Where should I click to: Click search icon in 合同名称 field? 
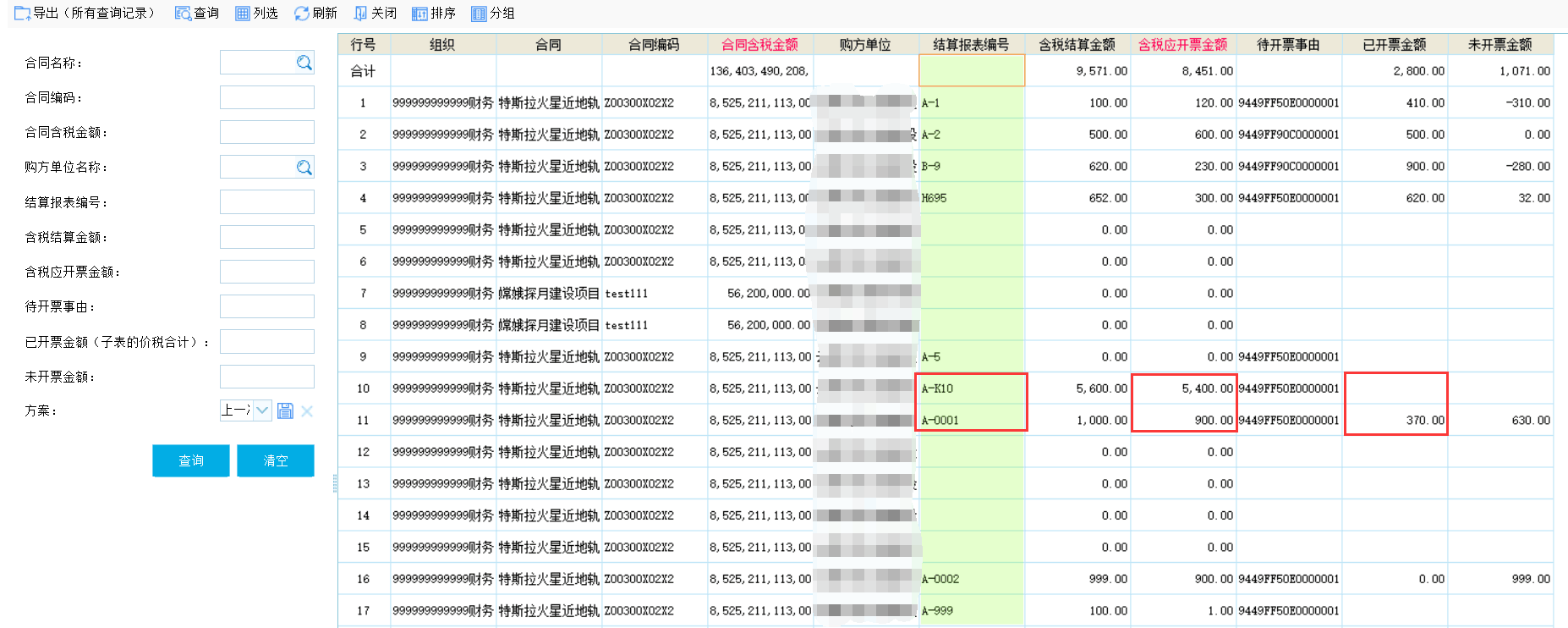pos(304,63)
